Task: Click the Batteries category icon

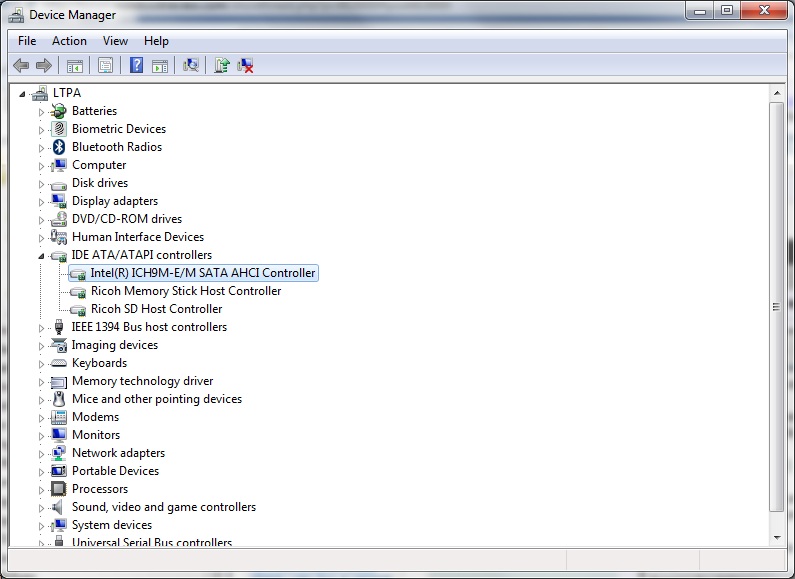Action: (59, 111)
